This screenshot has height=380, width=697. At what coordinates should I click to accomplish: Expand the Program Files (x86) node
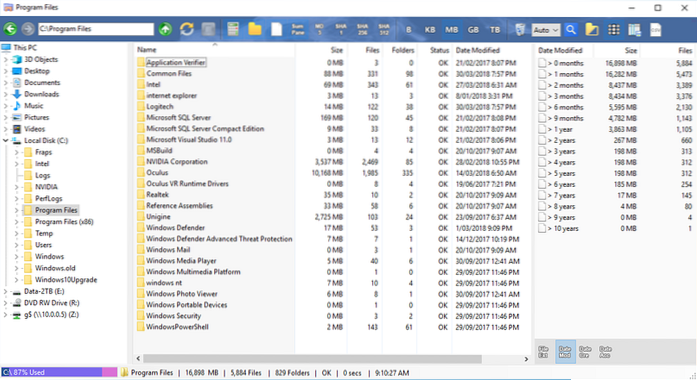pos(16,222)
